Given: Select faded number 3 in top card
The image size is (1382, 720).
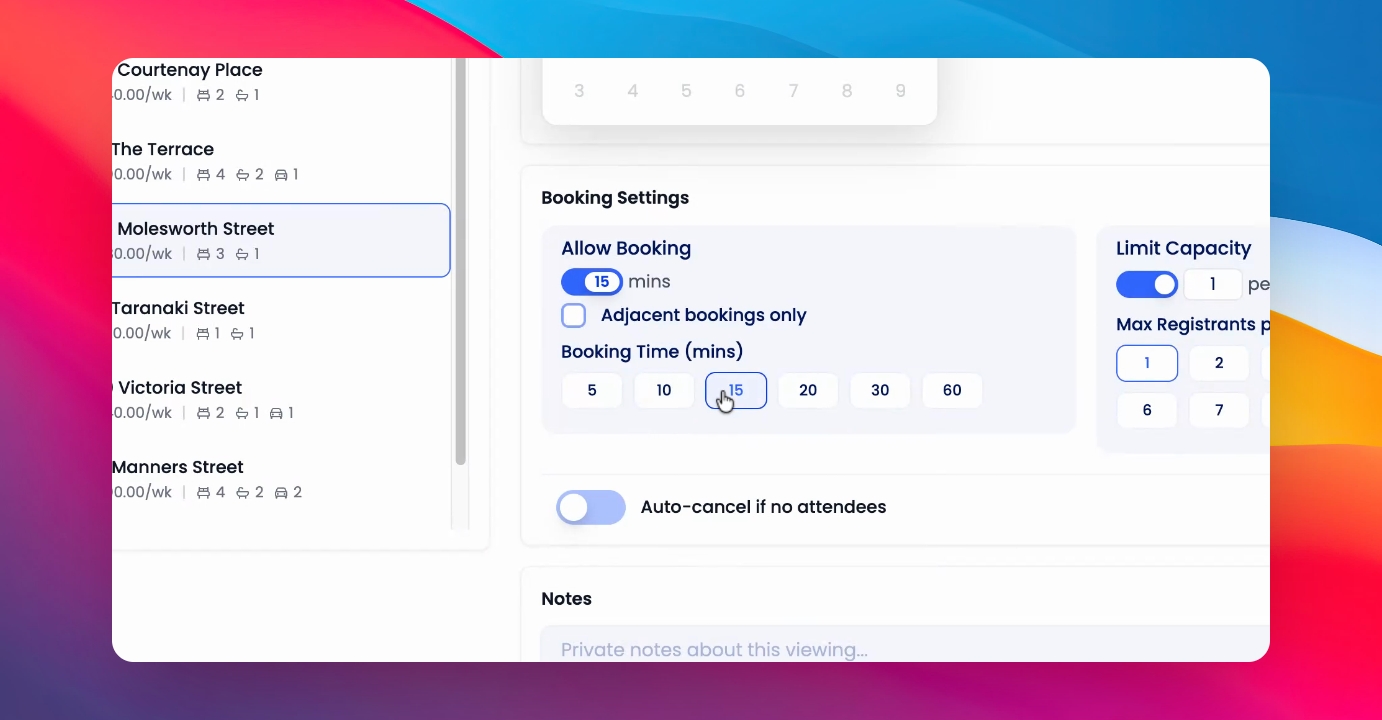Looking at the screenshot, I should (579, 91).
